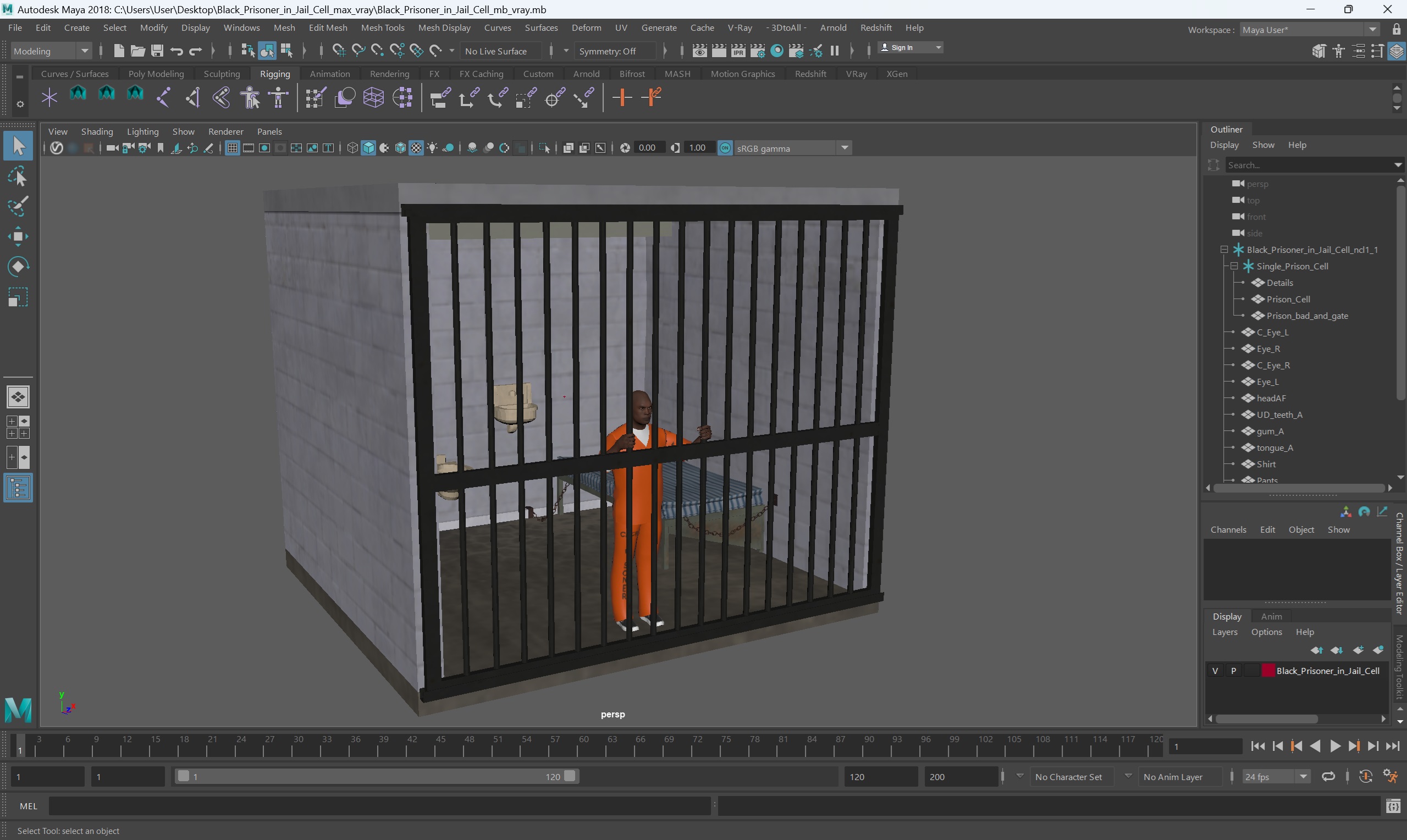Toggle textured display in viewport
Viewport: 1407px width, 840px height.
pos(416,148)
